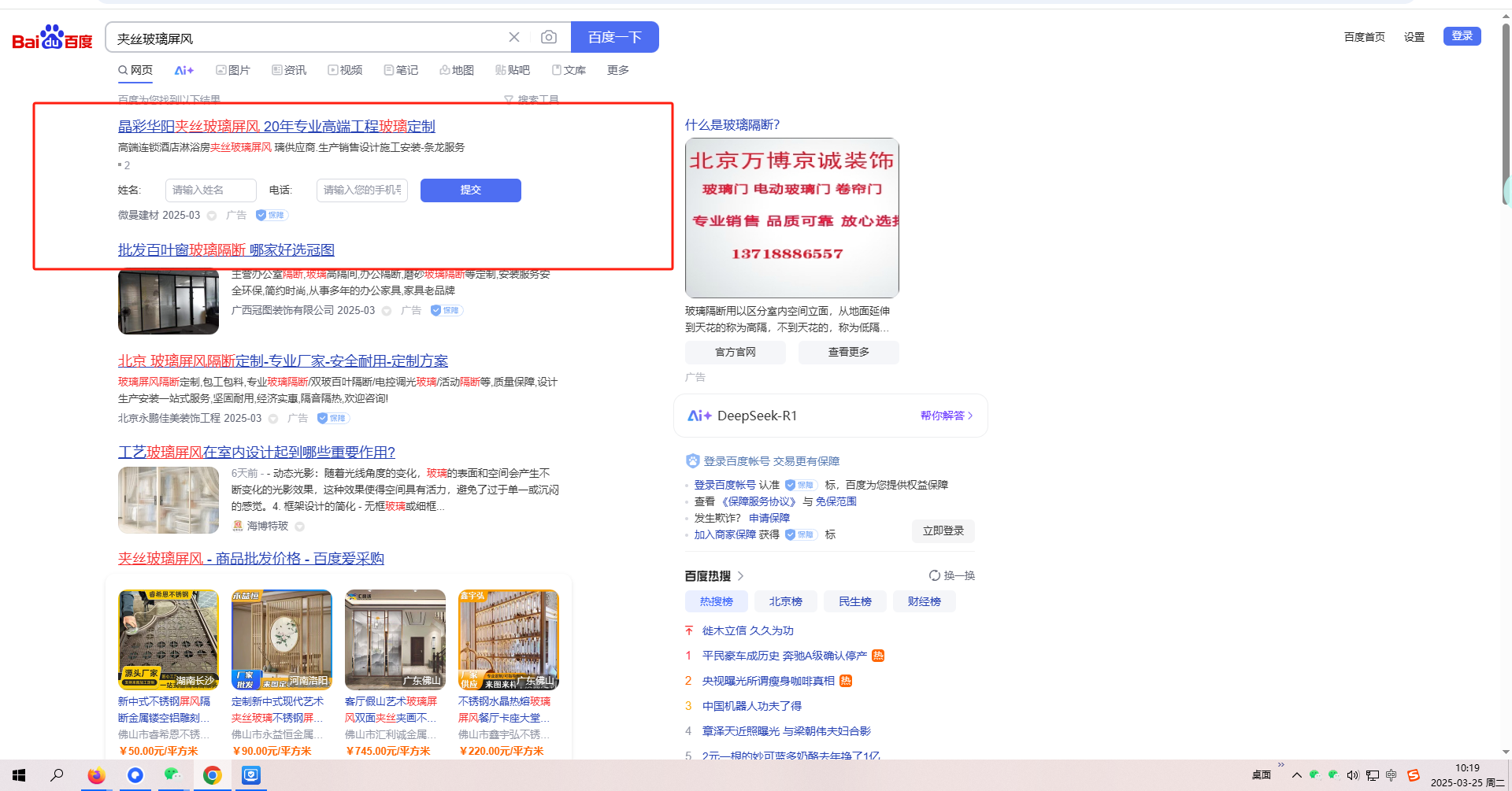Open Chrome from the taskbar
This screenshot has width=1512, height=791.
pyautogui.click(x=212, y=775)
